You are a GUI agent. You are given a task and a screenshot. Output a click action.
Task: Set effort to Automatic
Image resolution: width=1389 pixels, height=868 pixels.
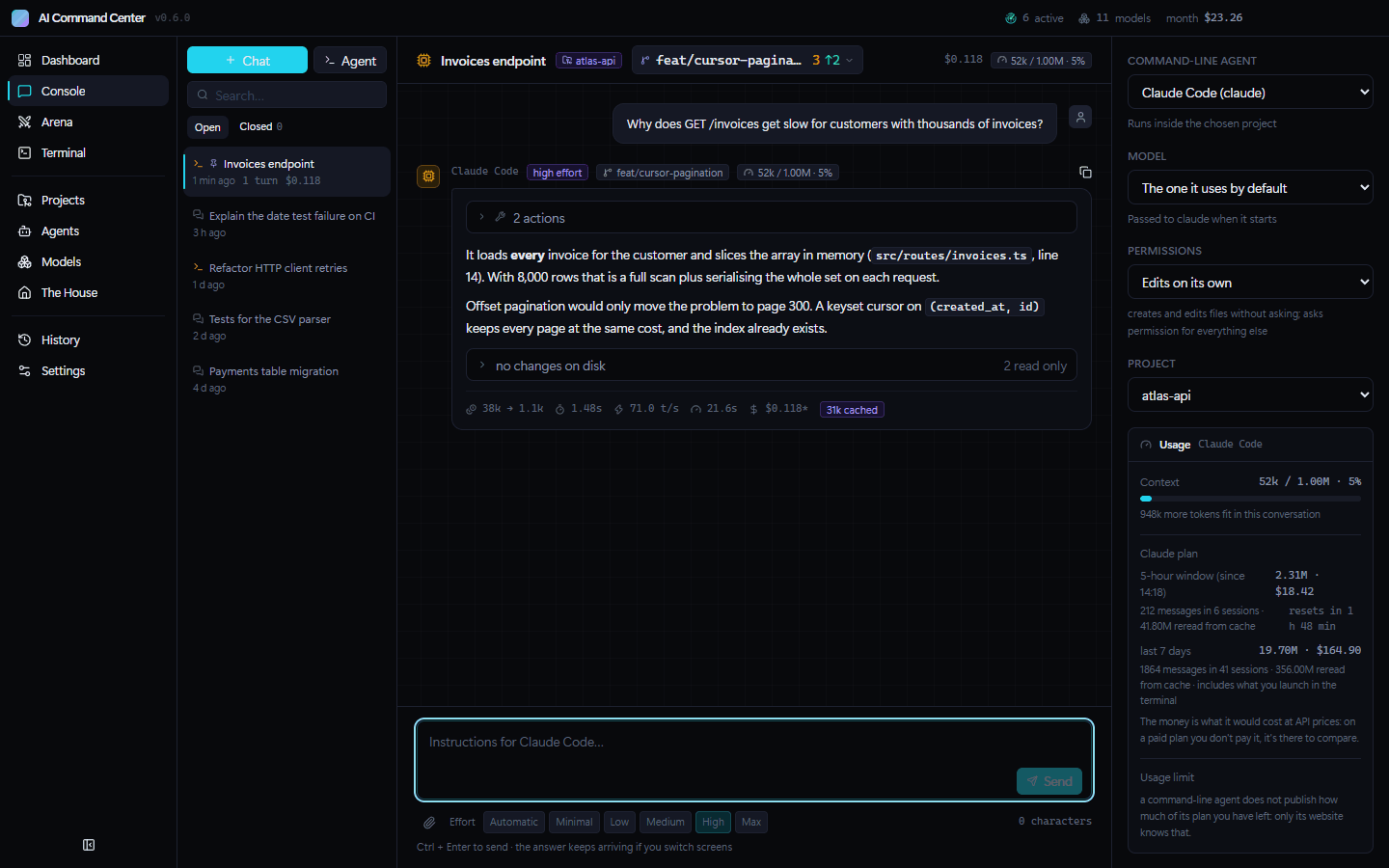pyautogui.click(x=514, y=822)
